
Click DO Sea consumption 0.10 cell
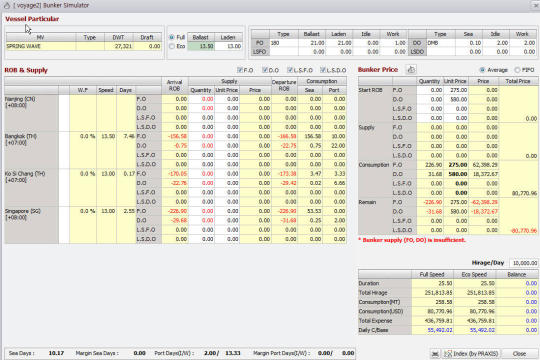(x=468, y=43)
